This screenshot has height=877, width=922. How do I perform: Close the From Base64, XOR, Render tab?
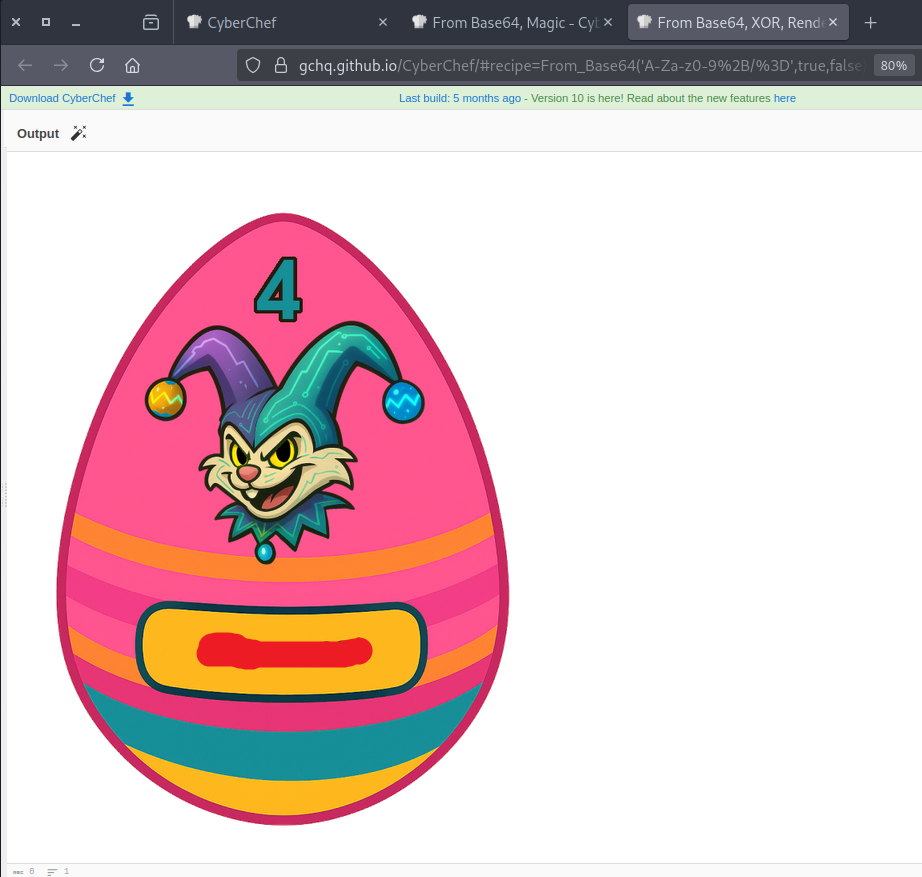833,22
